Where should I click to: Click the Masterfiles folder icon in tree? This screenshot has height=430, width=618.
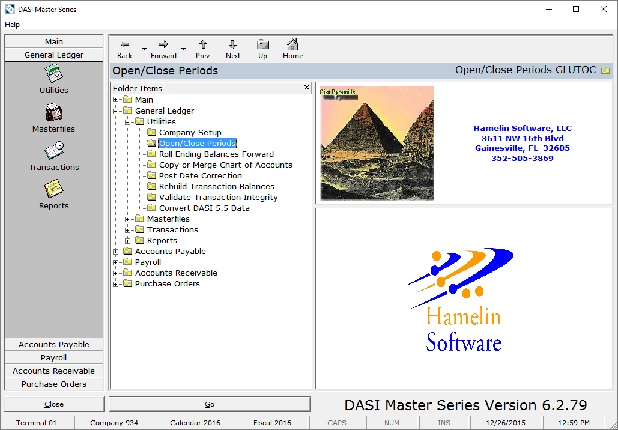pyautogui.click(x=140, y=219)
